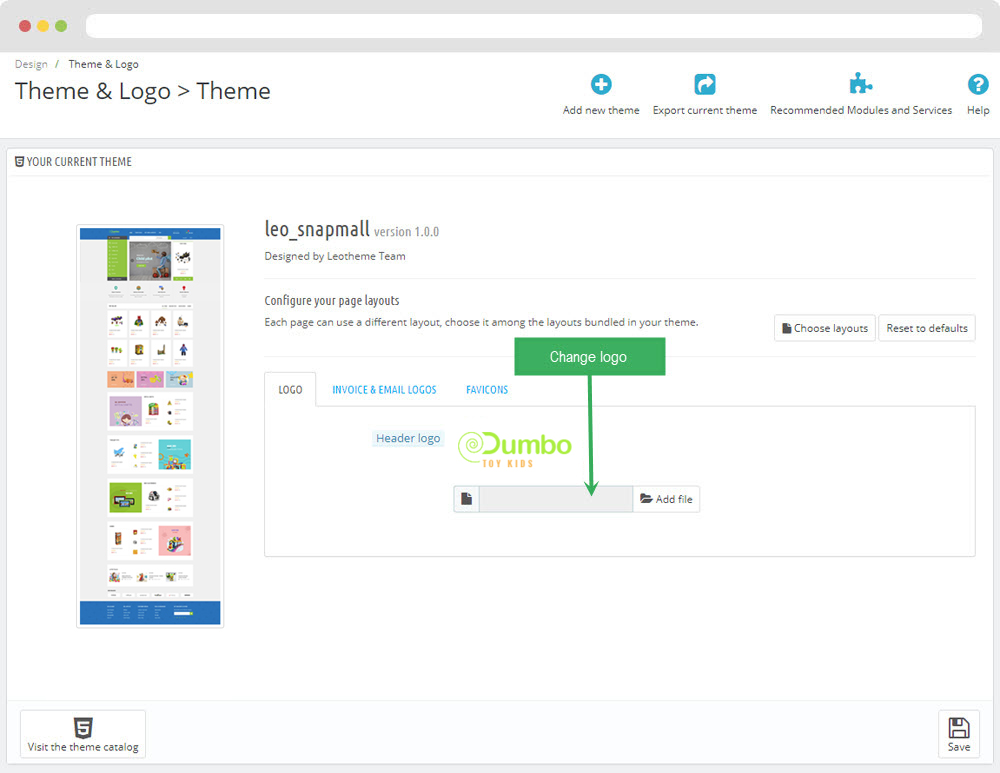The image size is (1000, 773).
Task: Open the Help question mark icon
Action: [978, 85]
